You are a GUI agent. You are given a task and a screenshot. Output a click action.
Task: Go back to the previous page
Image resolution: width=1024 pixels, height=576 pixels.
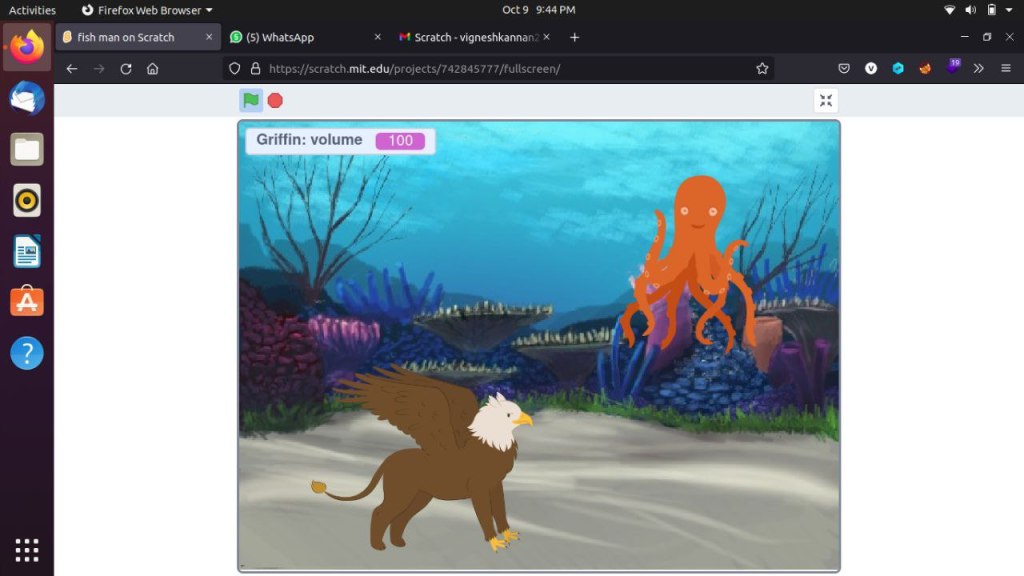pyautogui.click(x=71, y=69)
